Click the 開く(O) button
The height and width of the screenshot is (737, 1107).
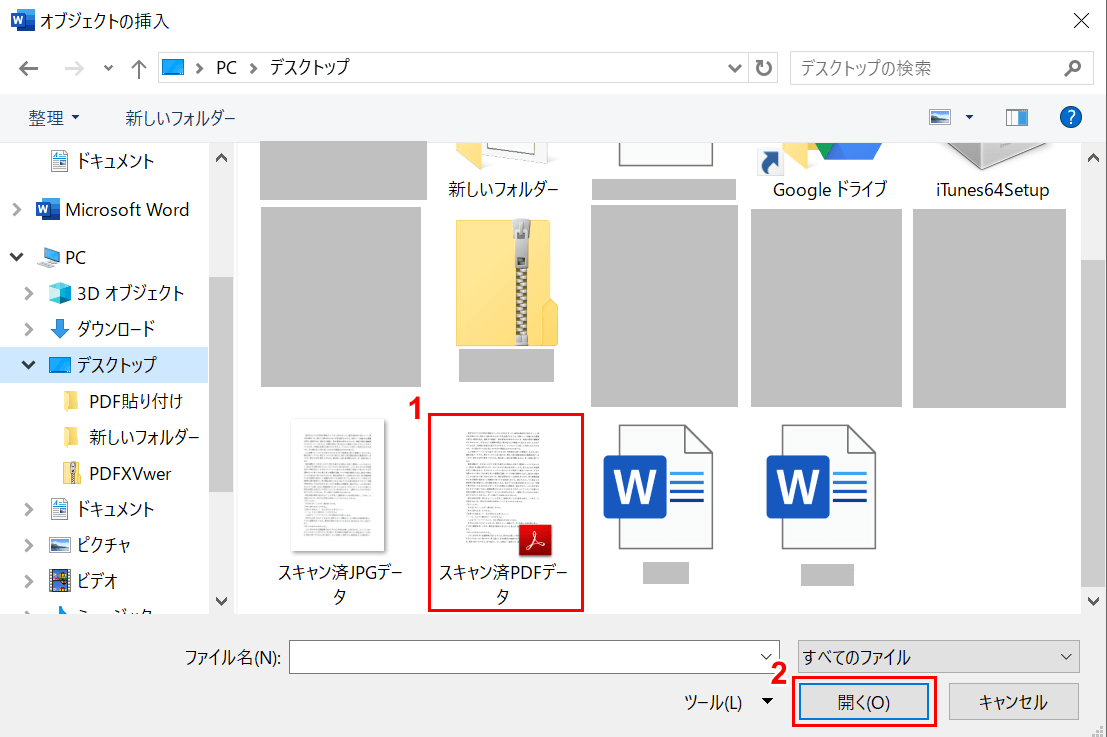864,702
